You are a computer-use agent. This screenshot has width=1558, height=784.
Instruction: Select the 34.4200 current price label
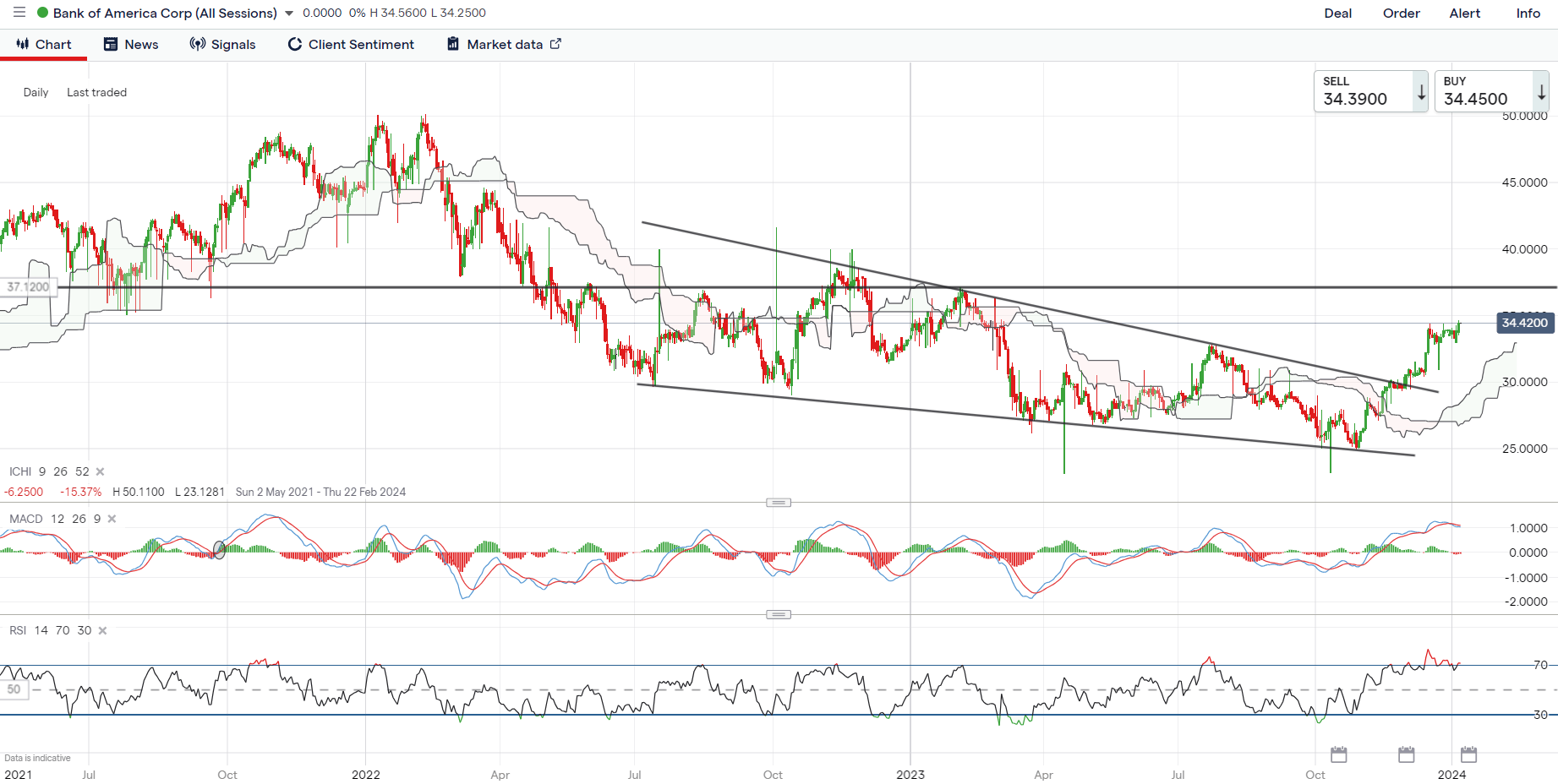tap(1525, 323)
